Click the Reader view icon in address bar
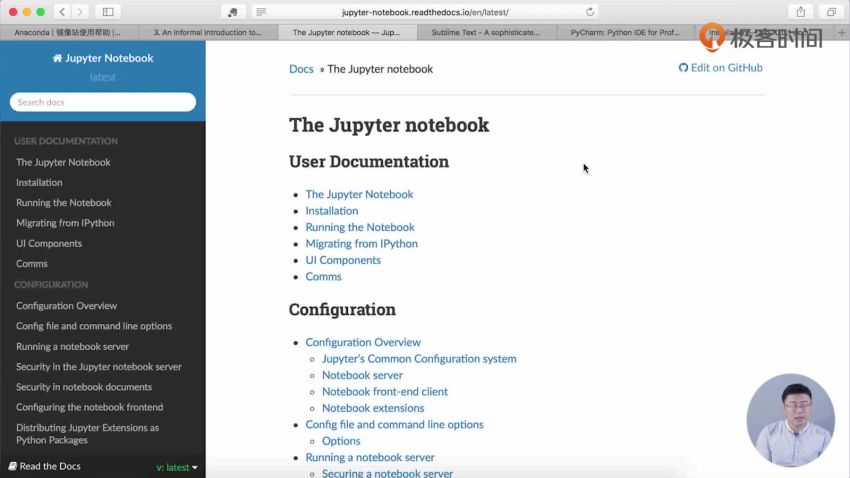Image resolution: width=850 pixels, height=478 pixels. pos(261,12)
